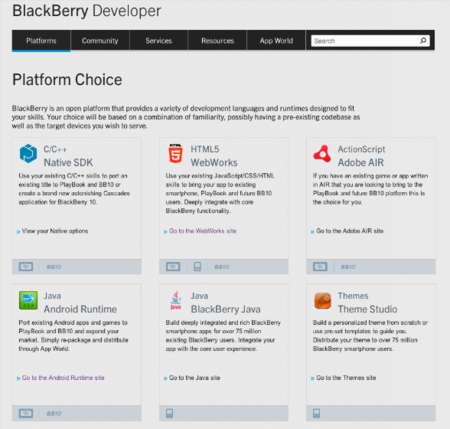Click the green Android Runtime icon
The image size is (450, 429).
28,300
